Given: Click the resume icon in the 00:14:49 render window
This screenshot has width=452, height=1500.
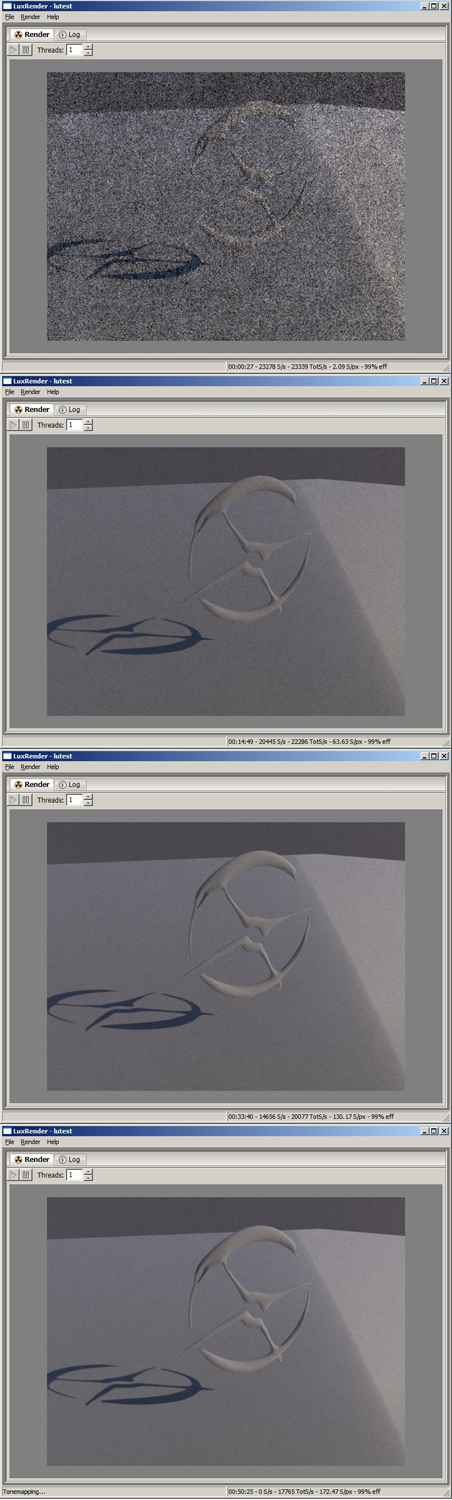Looking at the screenshot, I should (x=14, y=425).
